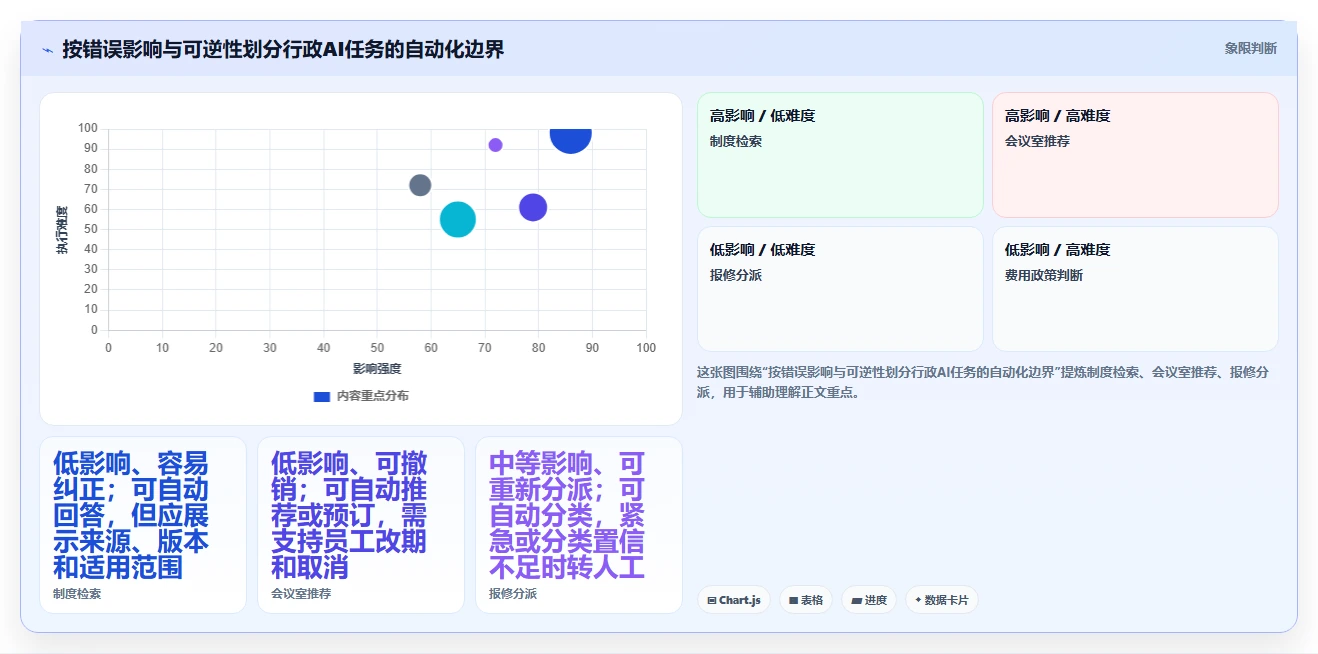The image size is (1318, 654).
Task: Click the cyan bubble in the chart
Action: [x=458, y=219]
